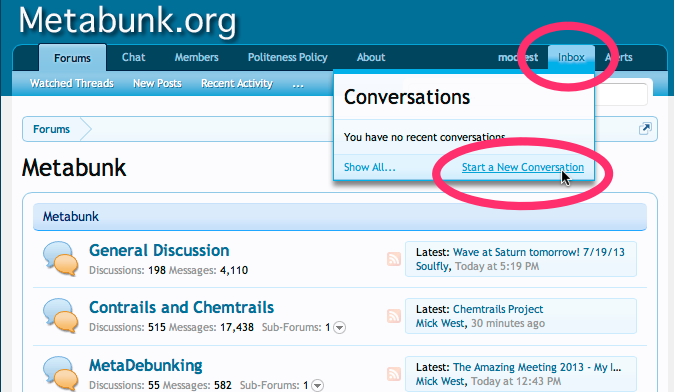This screenshot has height=392, width=674.
Task: Click the General Discussion forum bubble icon
Action: (x=61, y=258)
